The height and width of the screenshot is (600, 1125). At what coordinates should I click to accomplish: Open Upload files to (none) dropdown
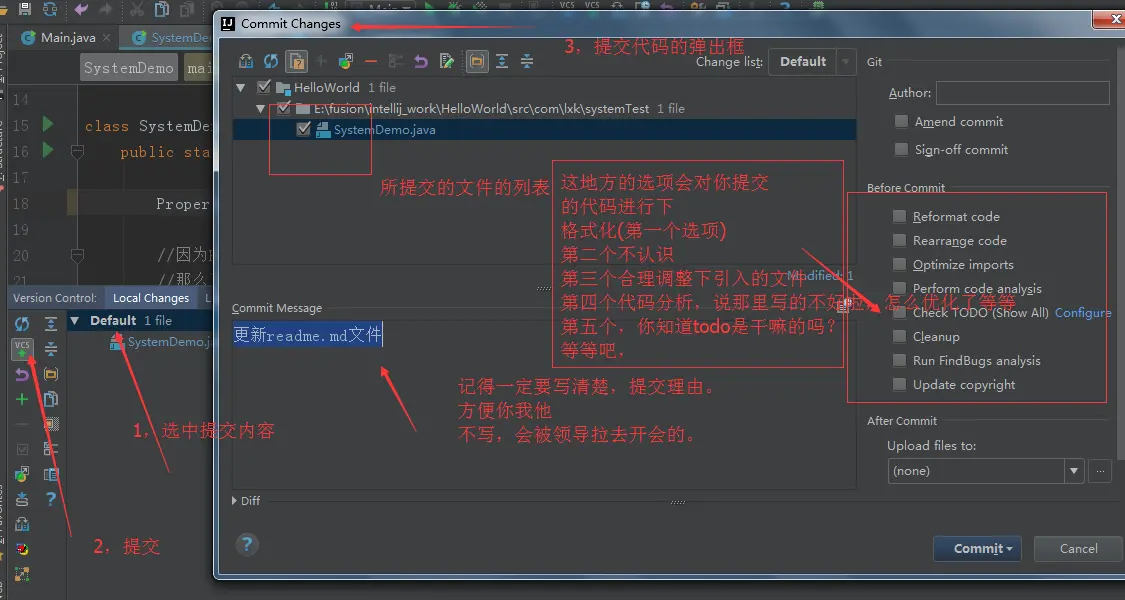(x=985, y=471)
